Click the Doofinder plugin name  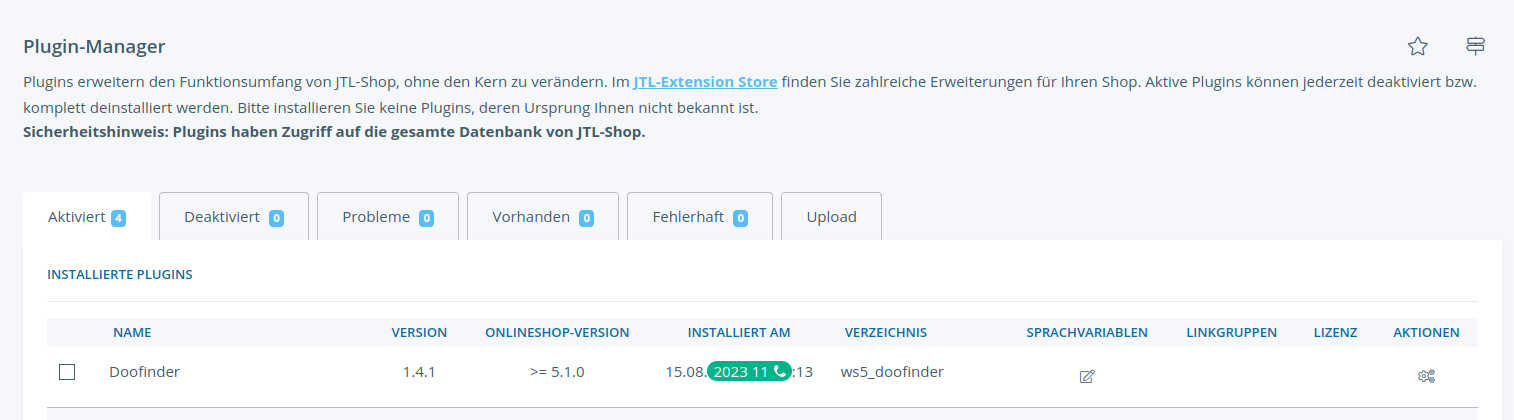click(x=144, y=372)
